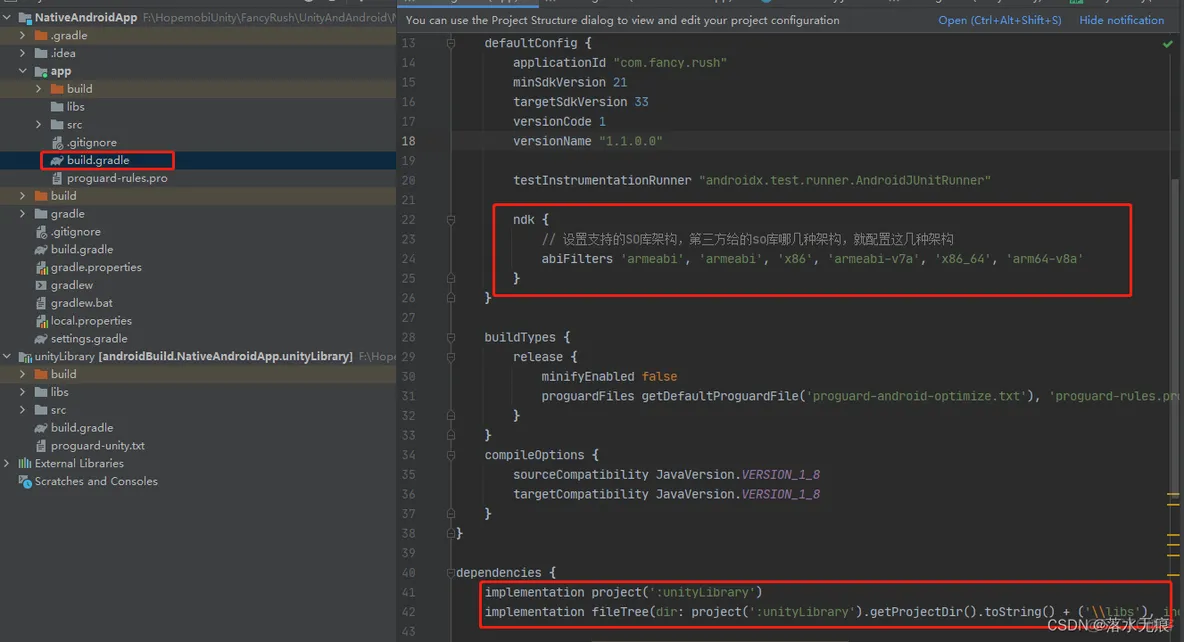Click the gradle elephant icon of app build.gradle
The width and height of the screenshot is (1184, 642).
57,160
